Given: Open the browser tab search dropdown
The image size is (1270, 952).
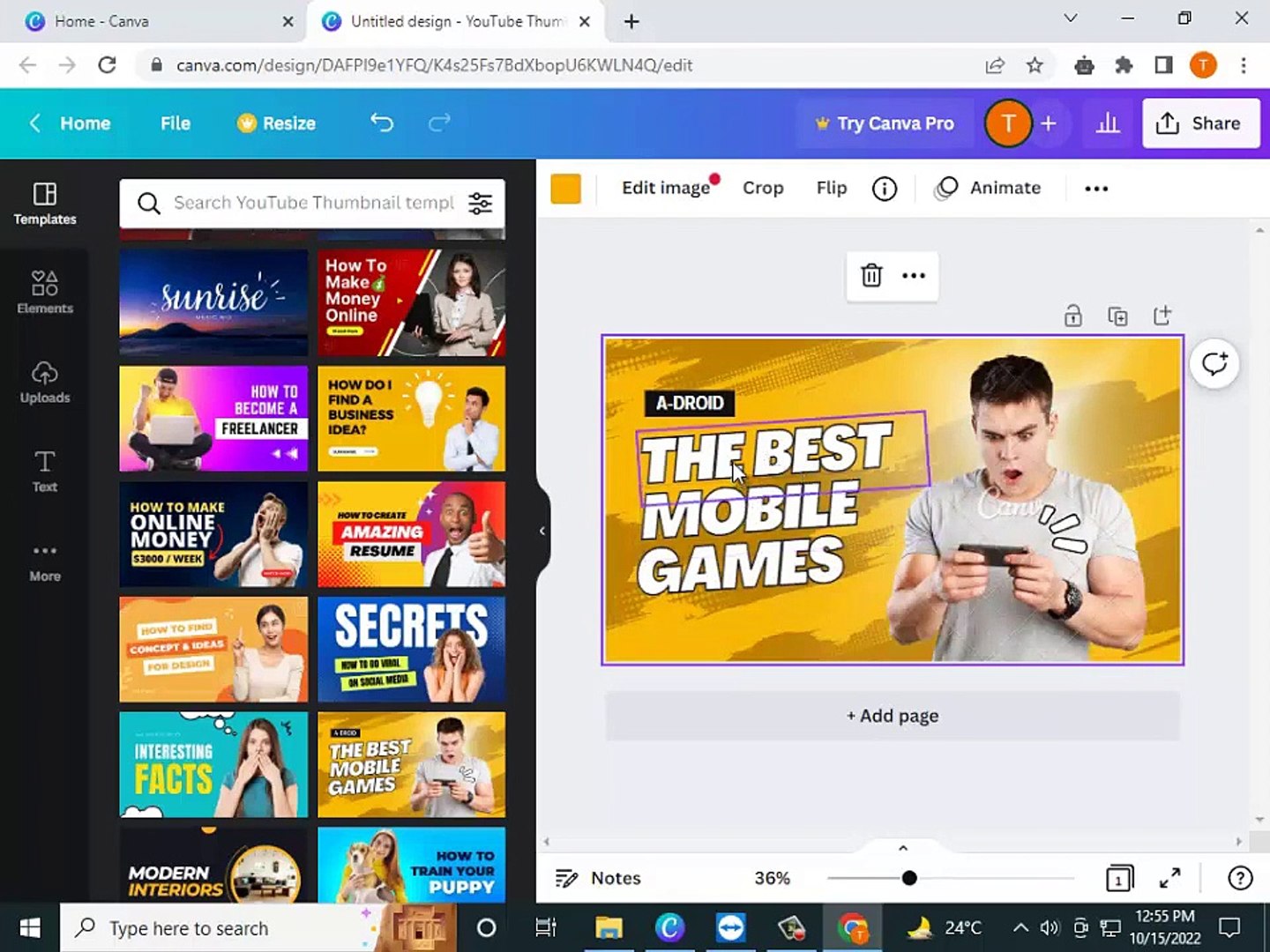Looking at the screenshot, I should (1071, 19).
